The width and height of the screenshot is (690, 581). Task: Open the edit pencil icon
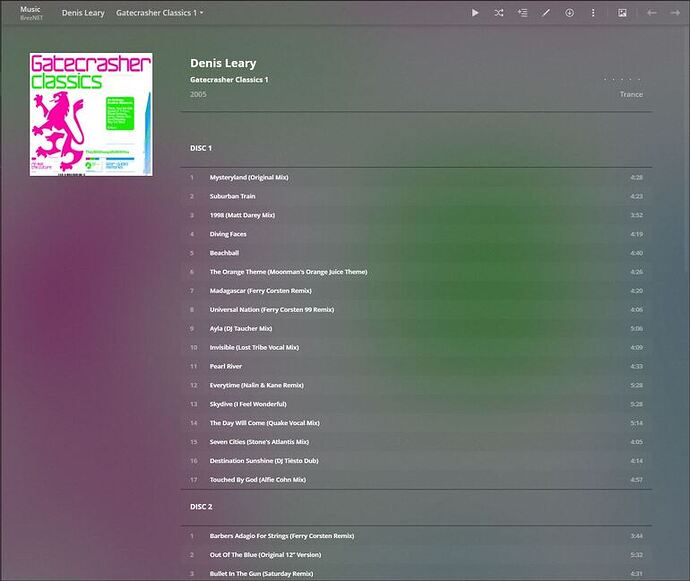pyautogui.click(x=546, y=13)
